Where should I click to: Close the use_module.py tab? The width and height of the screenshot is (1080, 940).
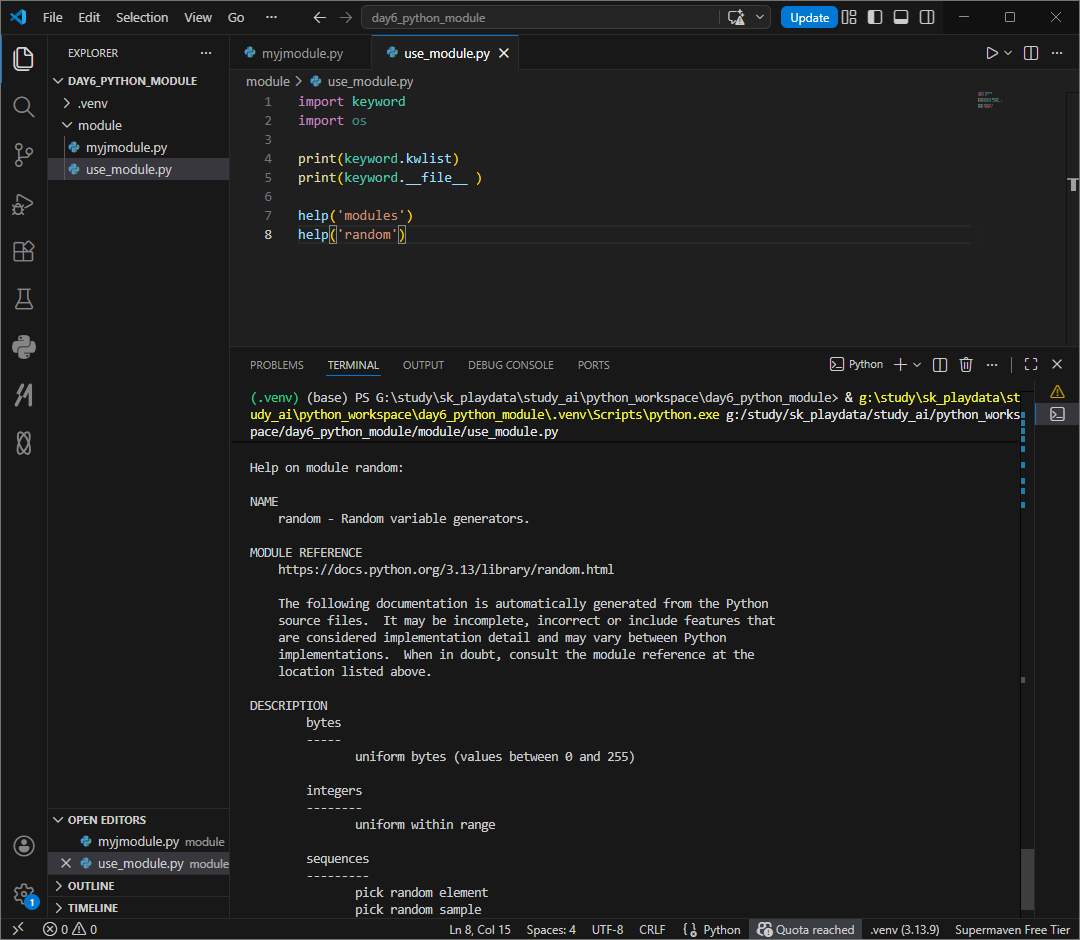(x=503, y=53)
